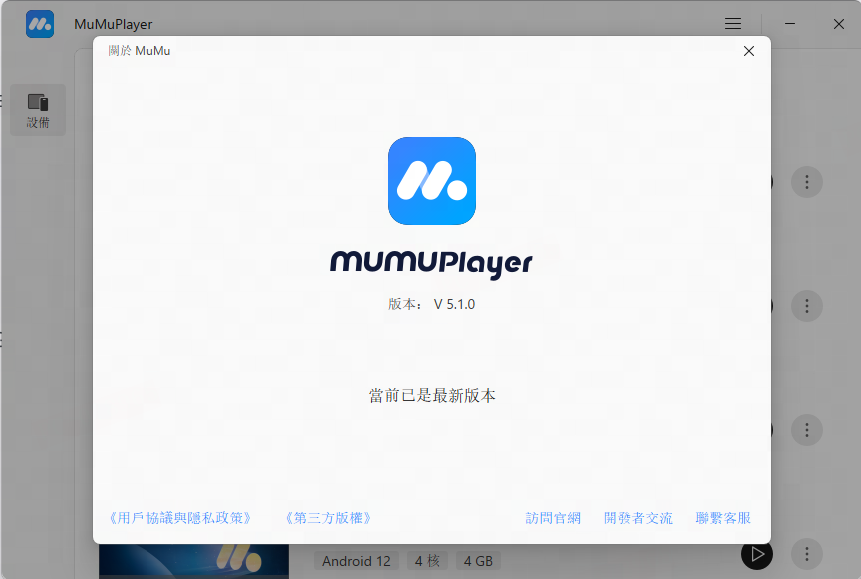Open Android 12 device thumbnail
The height and width of the screenshot is (579, 861).
click(194, 561)
